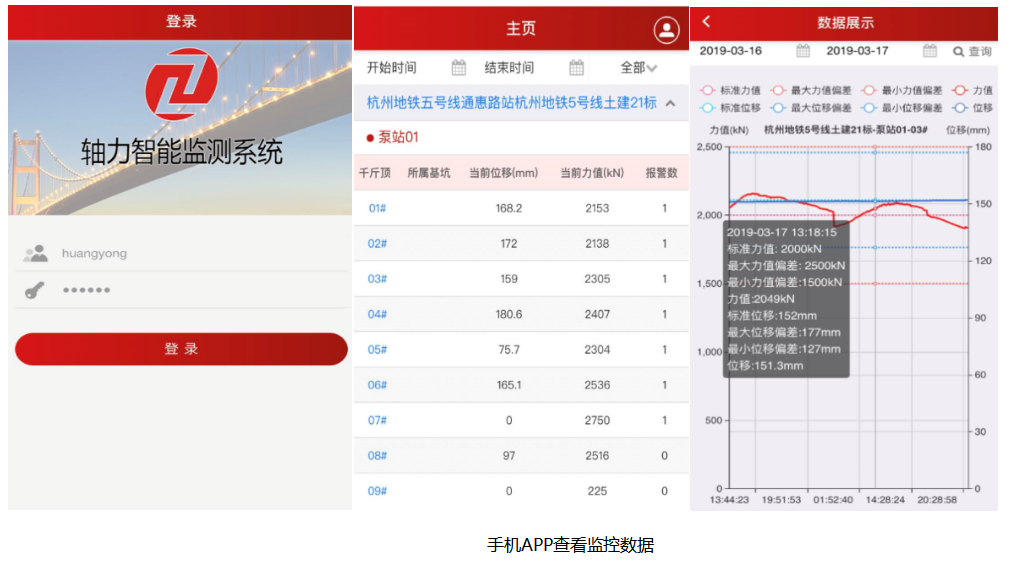The image size is (1009, 576).
Task: Open jack 09# details
Action: tap(377, 492)
